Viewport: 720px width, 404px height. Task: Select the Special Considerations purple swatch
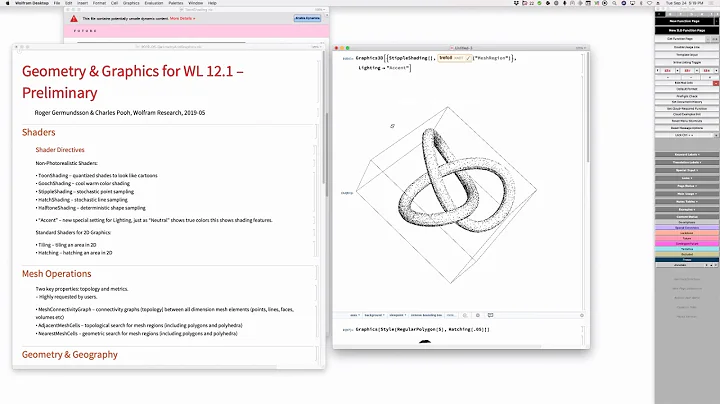tap(687, 228)
